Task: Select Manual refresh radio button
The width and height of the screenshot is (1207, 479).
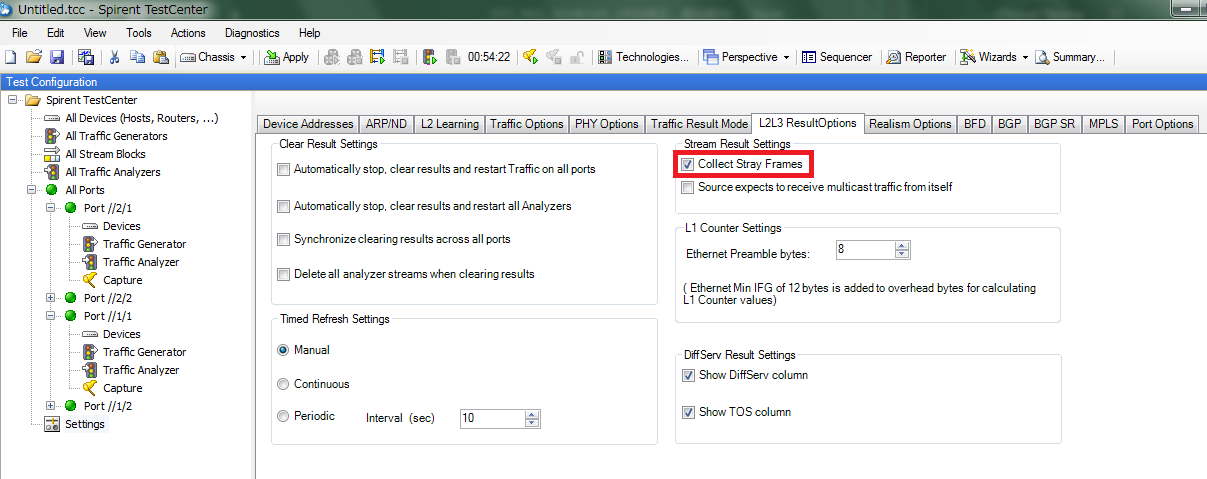Action: [x=283, y=350]
